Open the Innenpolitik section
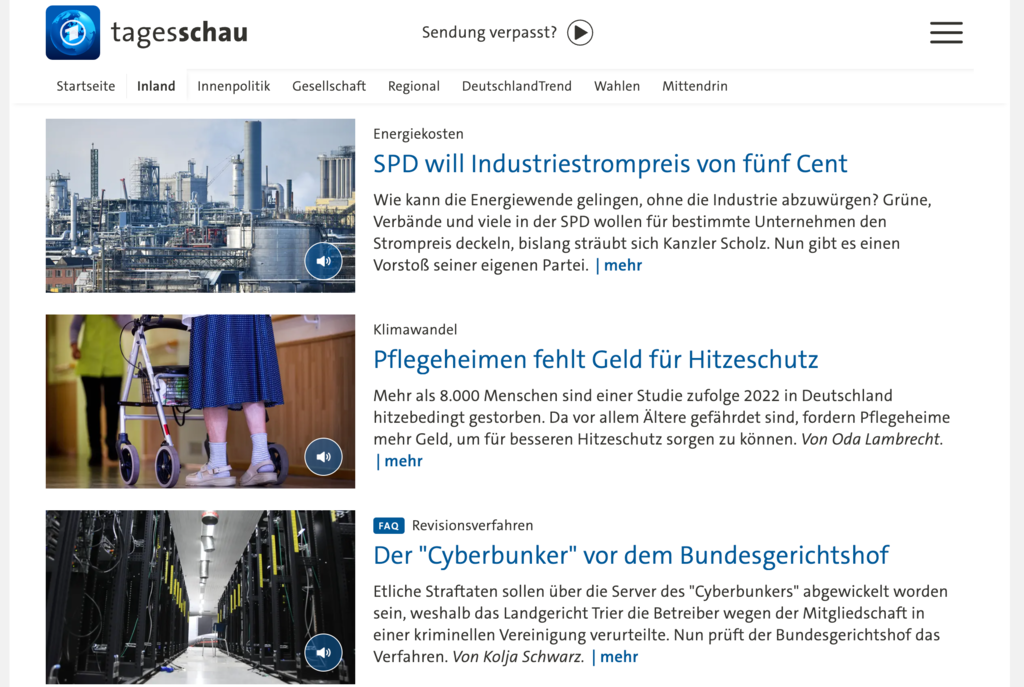Viewport: 1024px width, 687px height. (x=233, y=86)
